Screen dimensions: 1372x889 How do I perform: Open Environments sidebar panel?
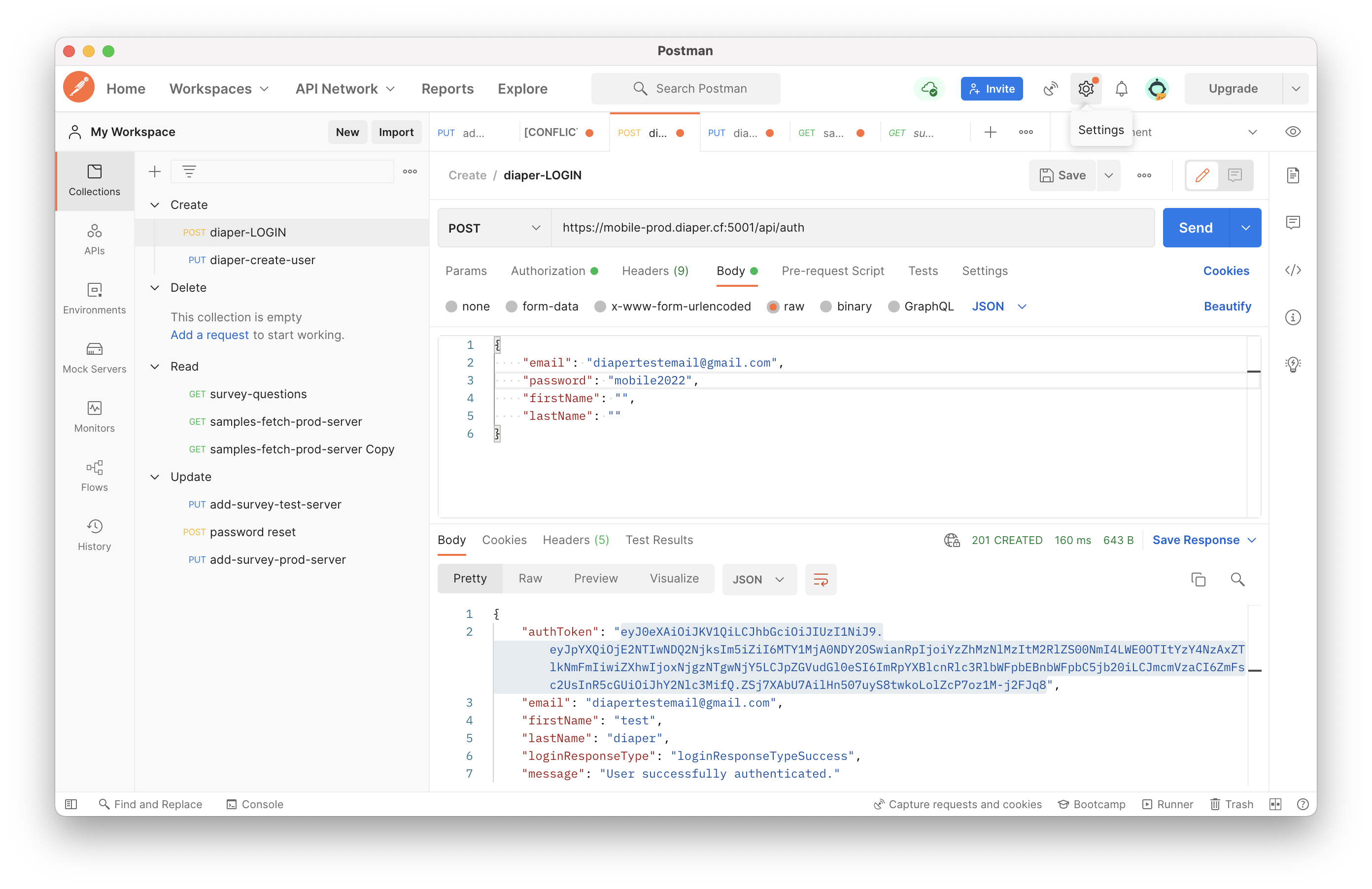[95, 298]
